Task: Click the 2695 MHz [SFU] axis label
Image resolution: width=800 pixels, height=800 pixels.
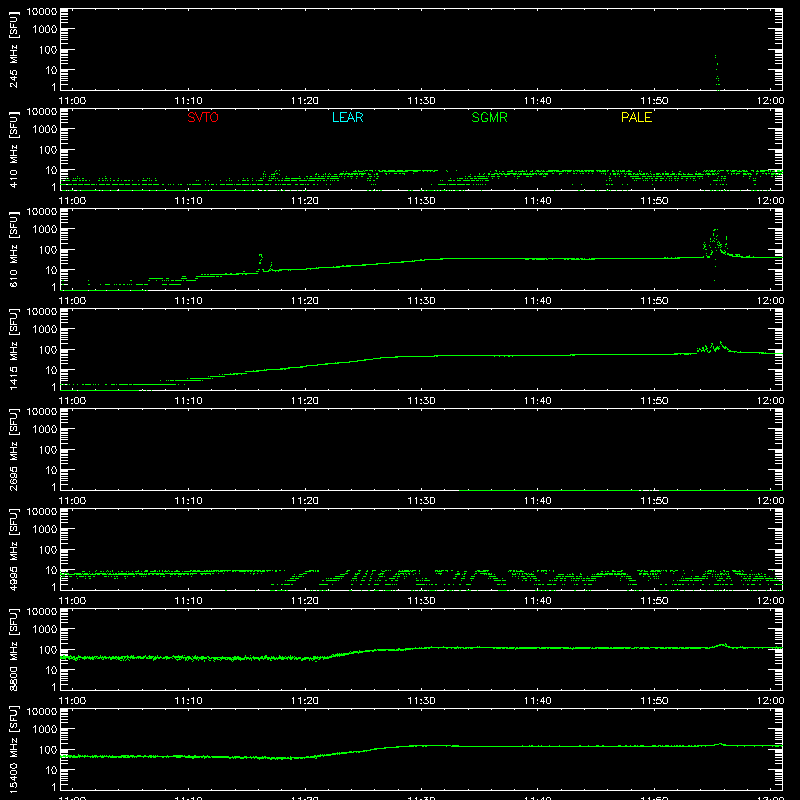Action: coord(13,449)
